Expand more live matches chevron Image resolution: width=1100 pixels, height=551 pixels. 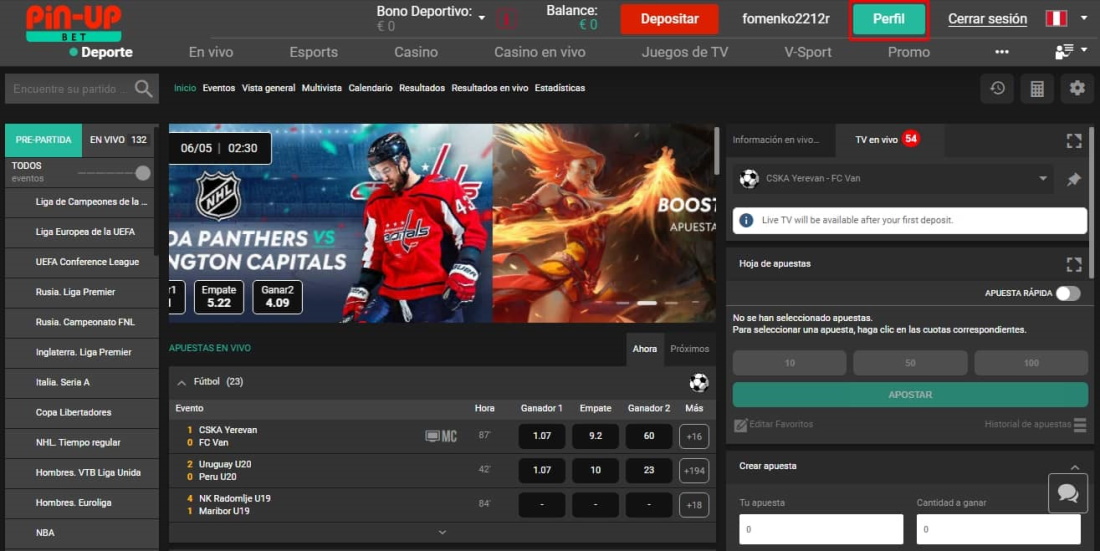442,533
